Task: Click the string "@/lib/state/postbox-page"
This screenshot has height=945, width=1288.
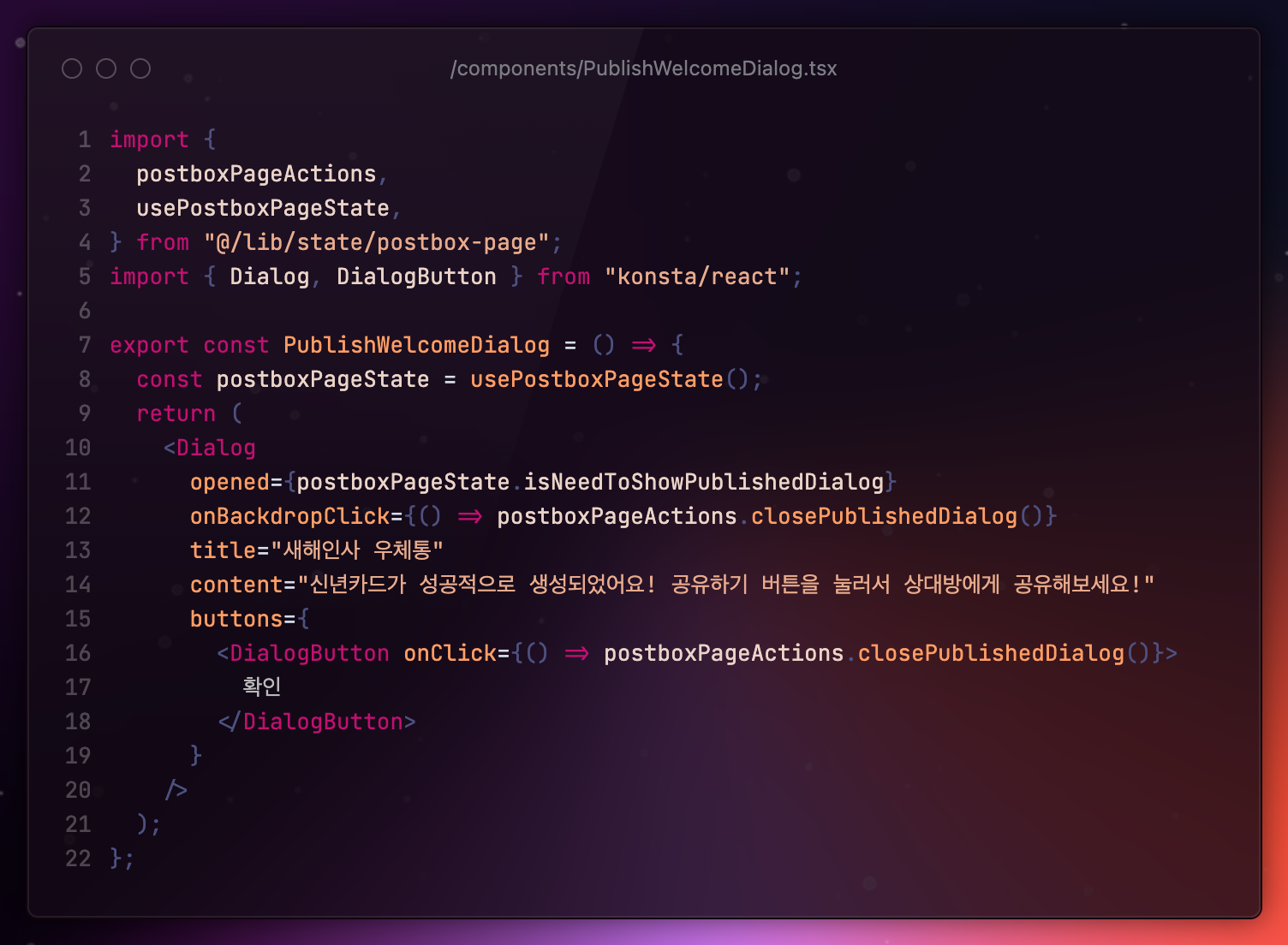Action: tap(376, 242)
